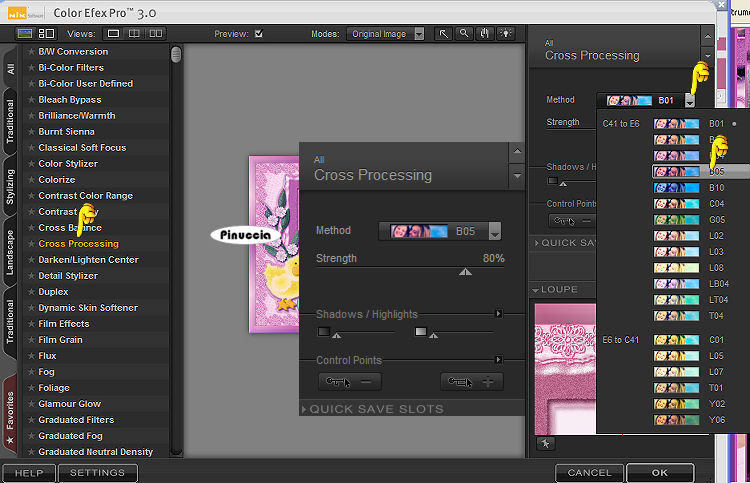Click the remove control point minus button
Image resolution: width=750 pixels, height=483 pixels.
point(350,382)
